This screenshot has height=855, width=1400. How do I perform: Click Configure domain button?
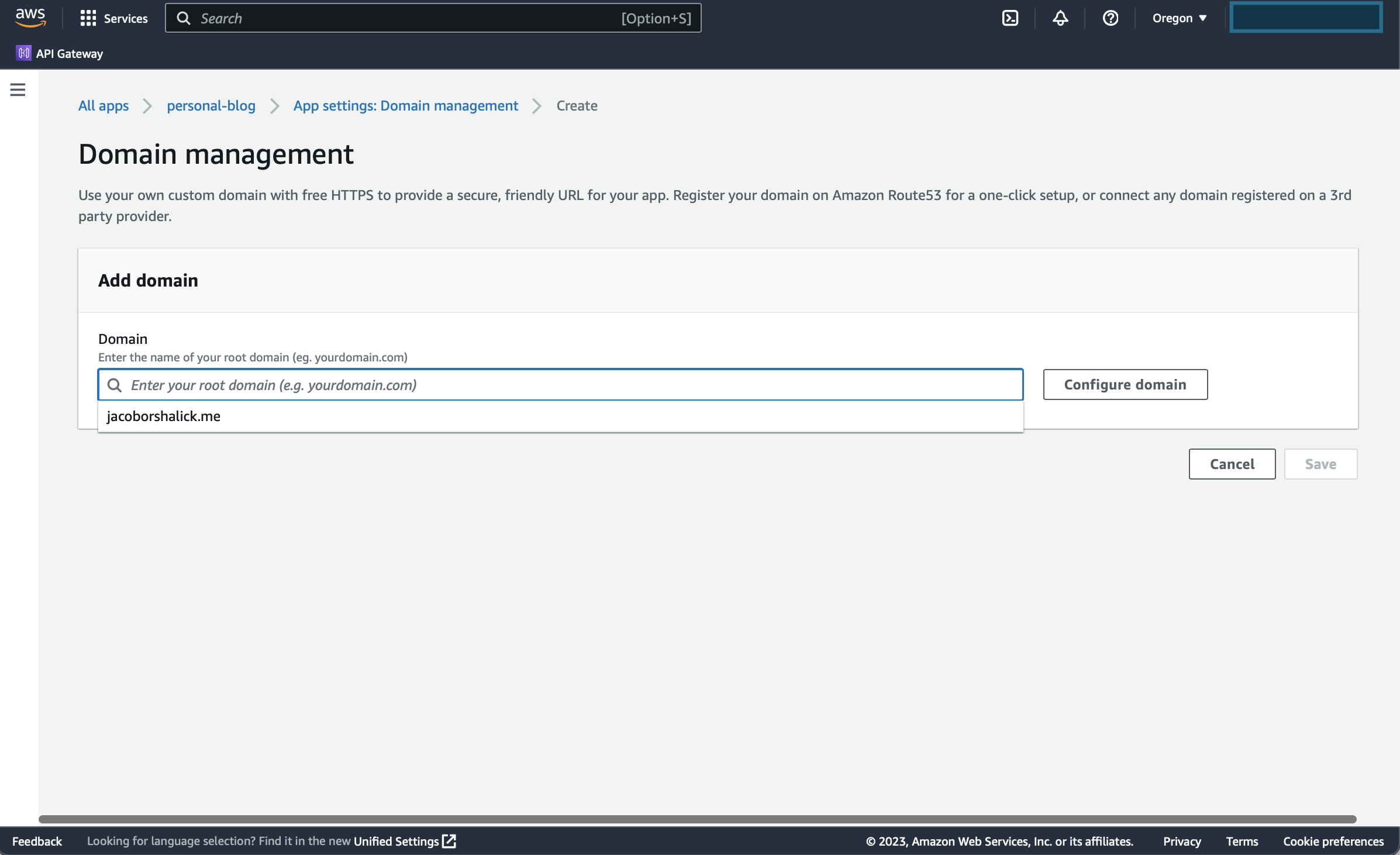[x=1125, y=384]
